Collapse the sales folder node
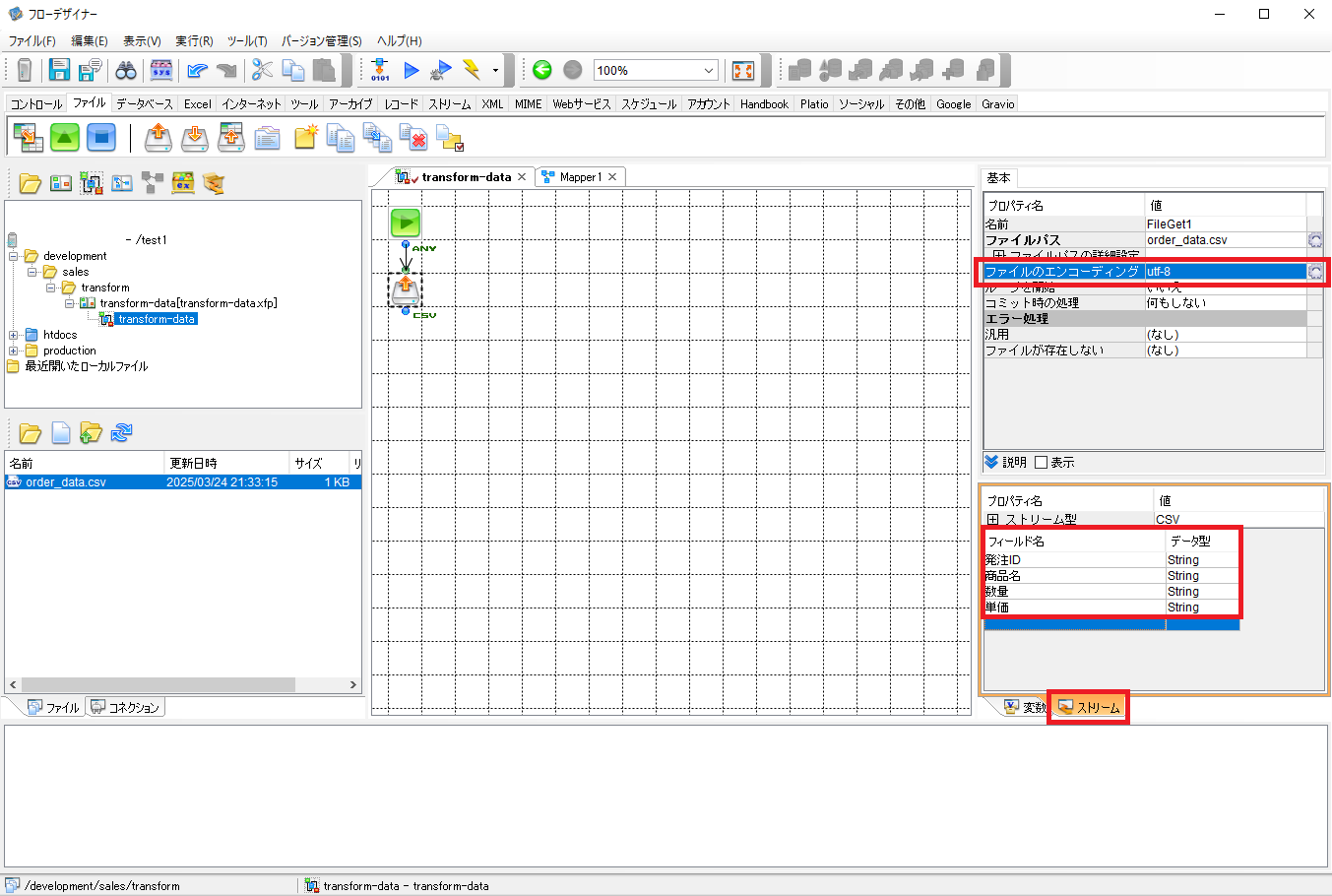This screenshot has width=1332, height=896. [32, 272]
